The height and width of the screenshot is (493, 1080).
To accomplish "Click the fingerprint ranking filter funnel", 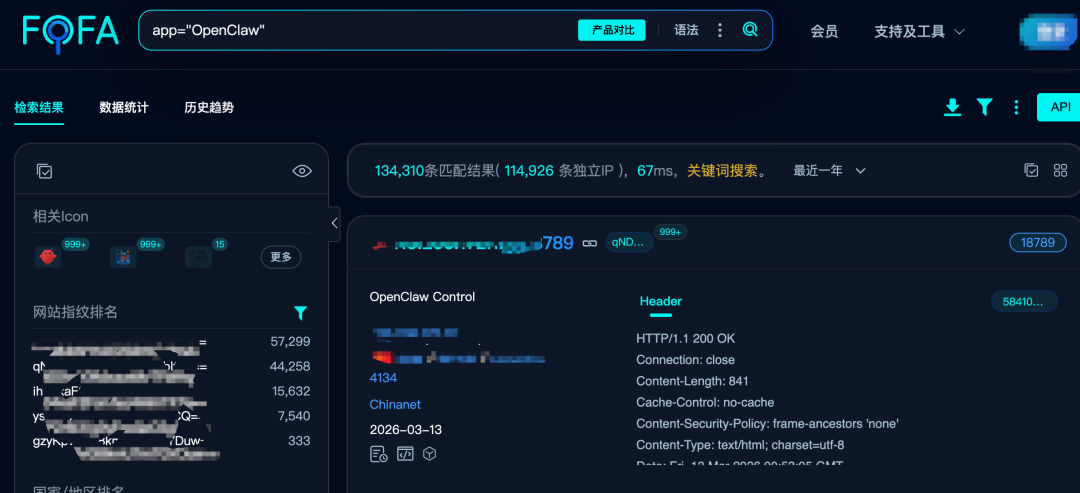I will [x=300, y=313].
